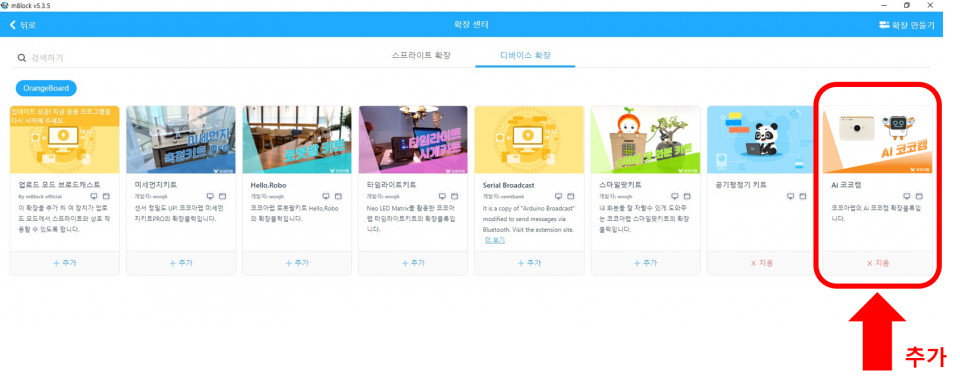Remove the Ai 코코캠 extension
960x383 pixels.
(x=878, y=263)
